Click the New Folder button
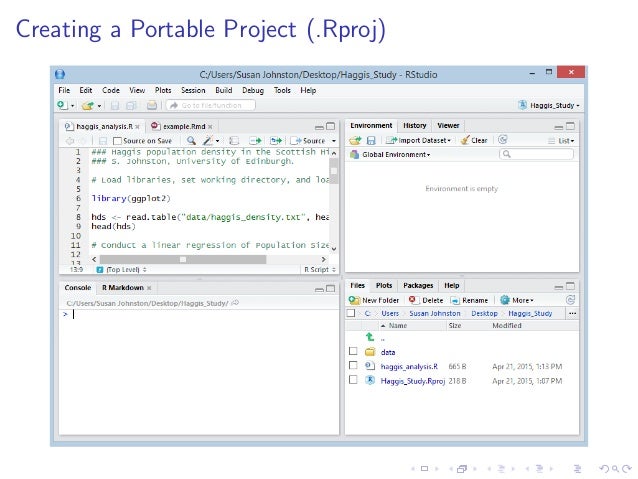638x479 pixels. (374, 300)
